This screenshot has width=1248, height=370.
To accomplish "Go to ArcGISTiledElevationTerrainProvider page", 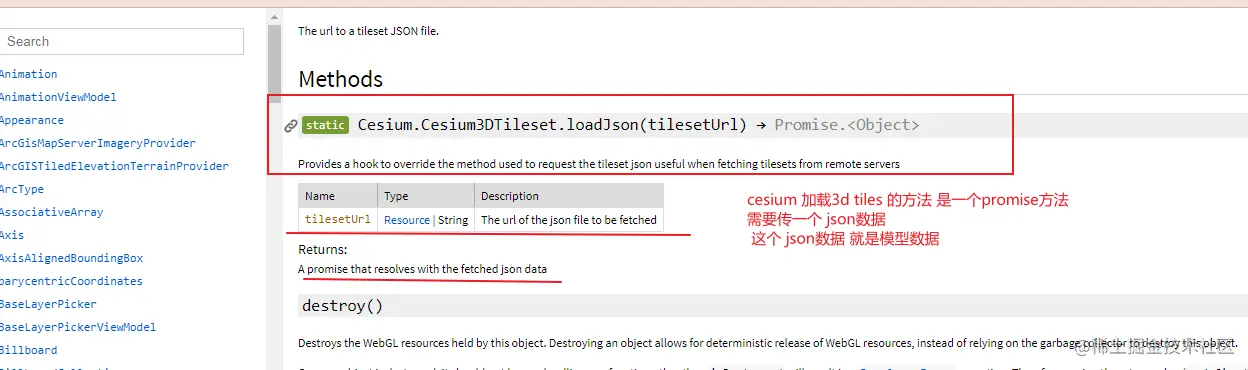I will click(114, 166).
